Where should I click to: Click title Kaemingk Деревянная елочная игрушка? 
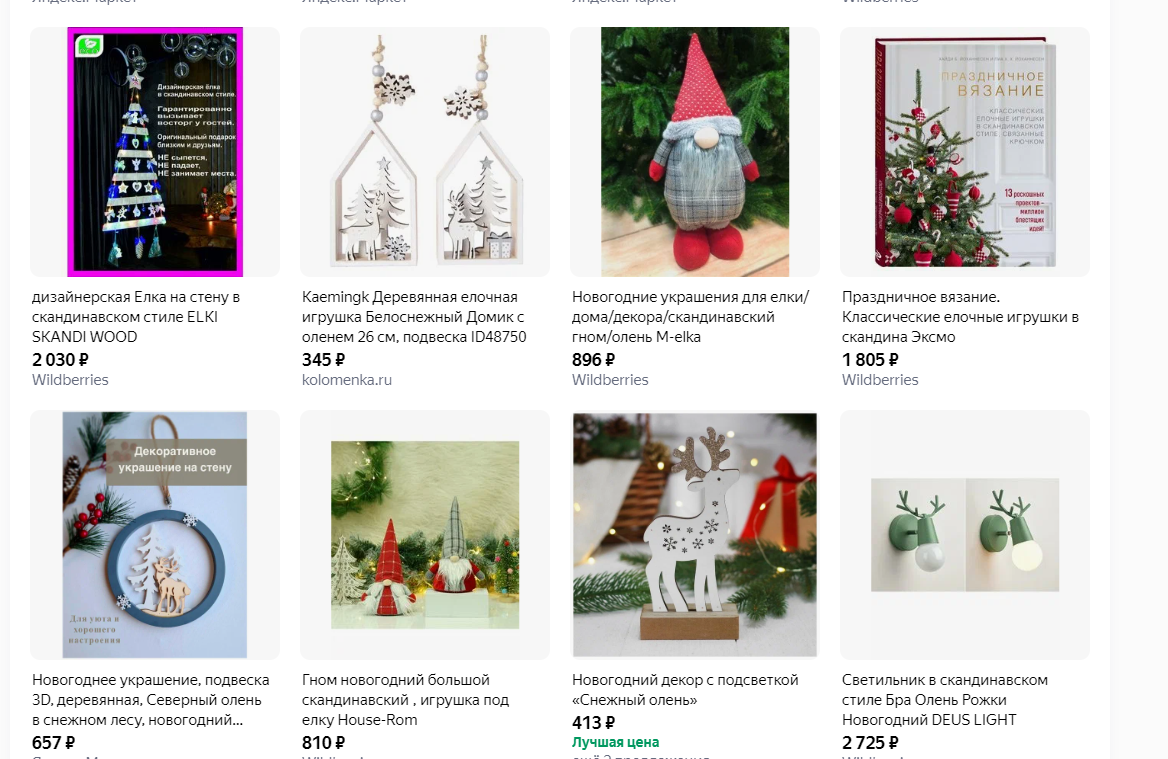(x=414, y=317)
